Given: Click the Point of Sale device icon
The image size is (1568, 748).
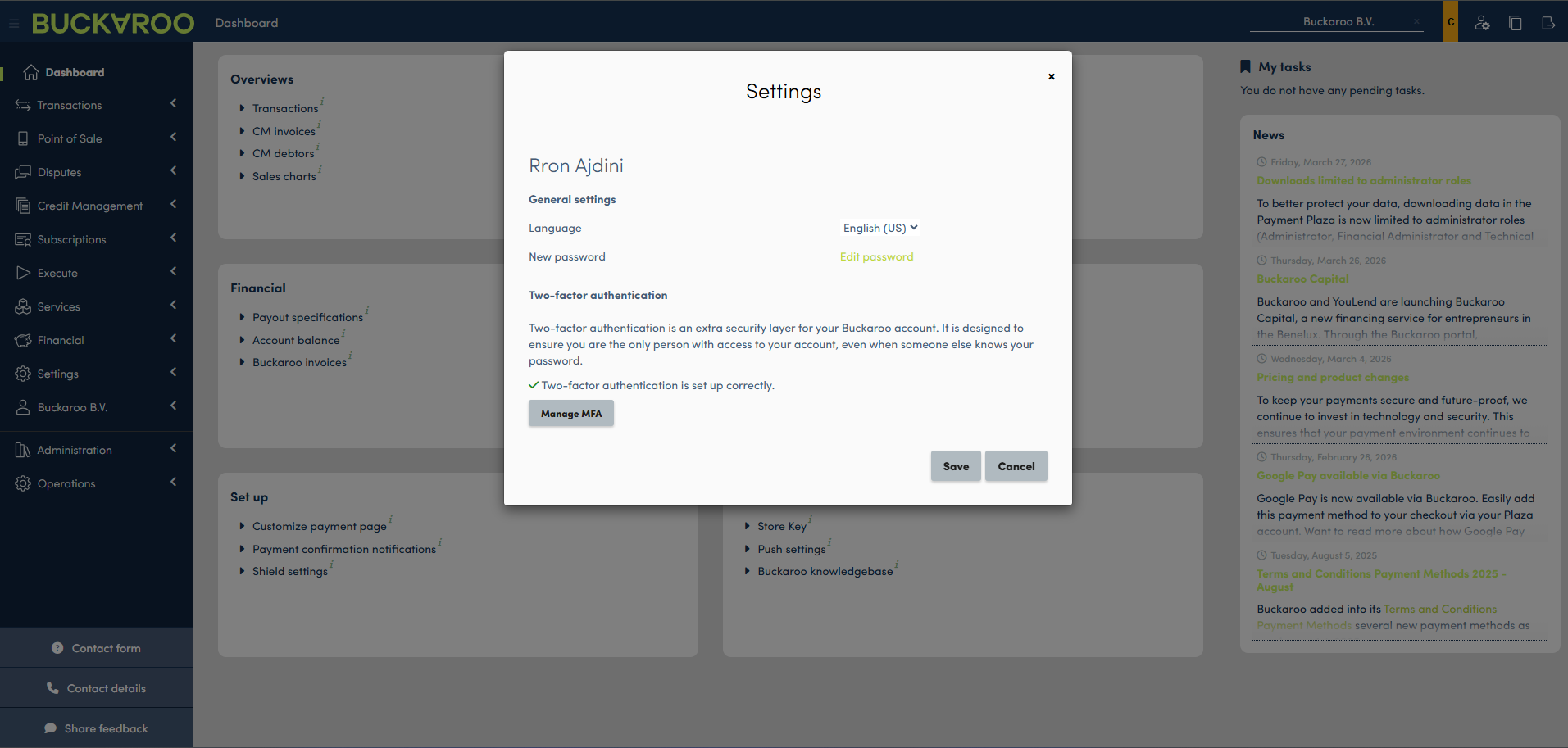Looking at the screenshot, I should pos(23,138).
